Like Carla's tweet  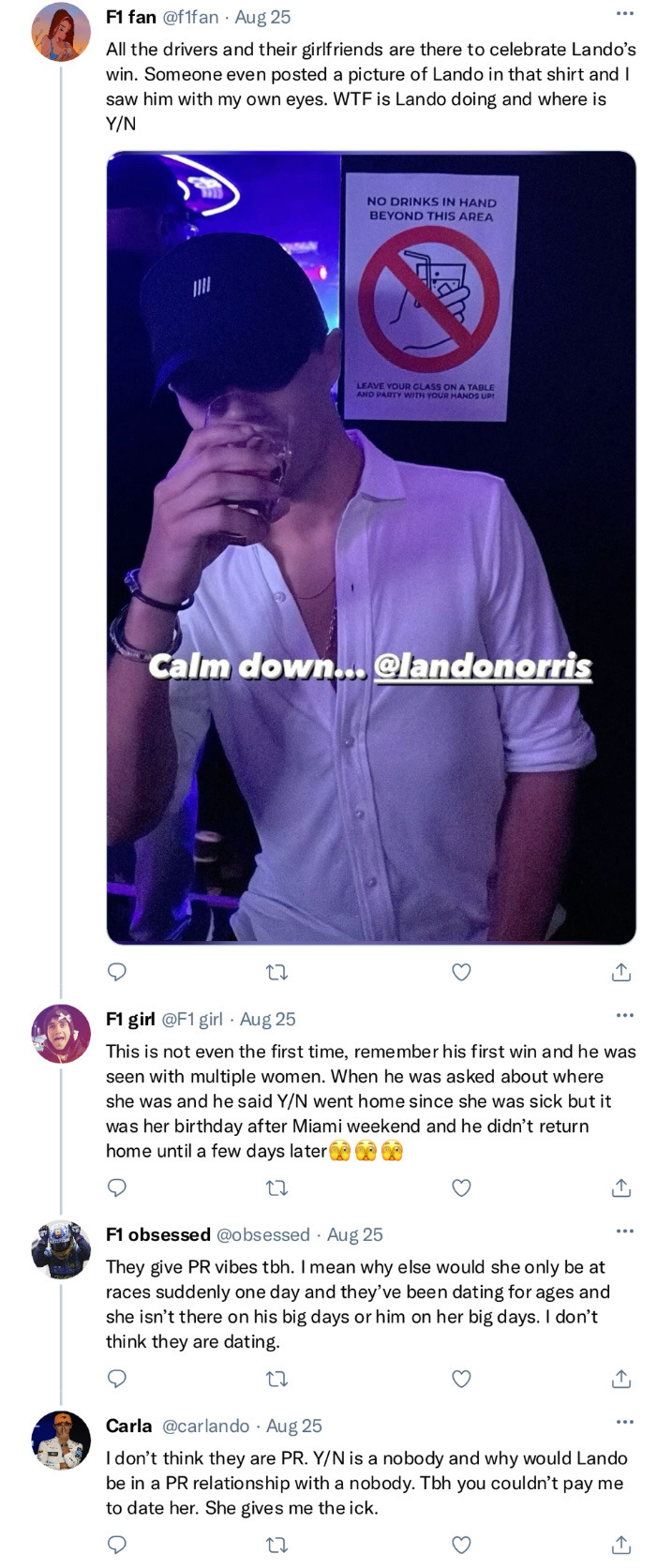click(461, 1545)
